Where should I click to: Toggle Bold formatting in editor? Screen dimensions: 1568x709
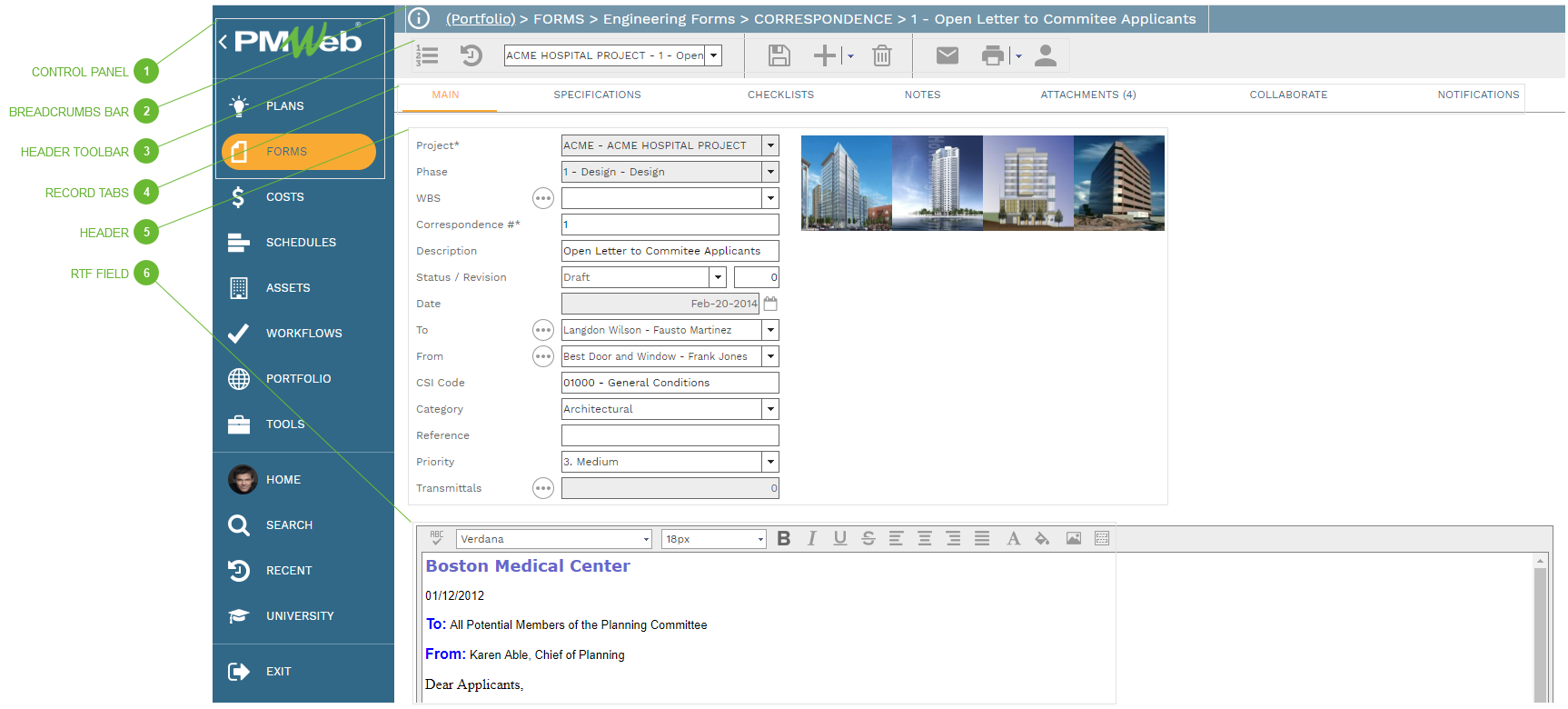pos(783,539)
